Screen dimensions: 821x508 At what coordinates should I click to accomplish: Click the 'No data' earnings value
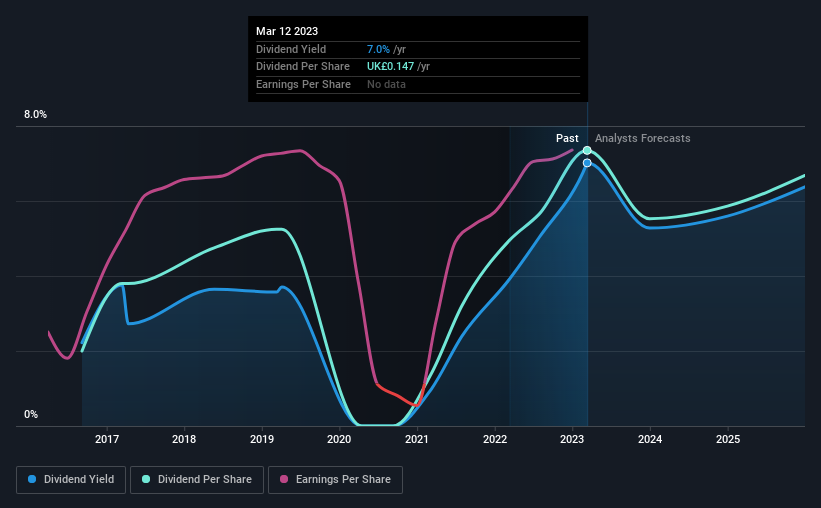click(x=386, y=84)
